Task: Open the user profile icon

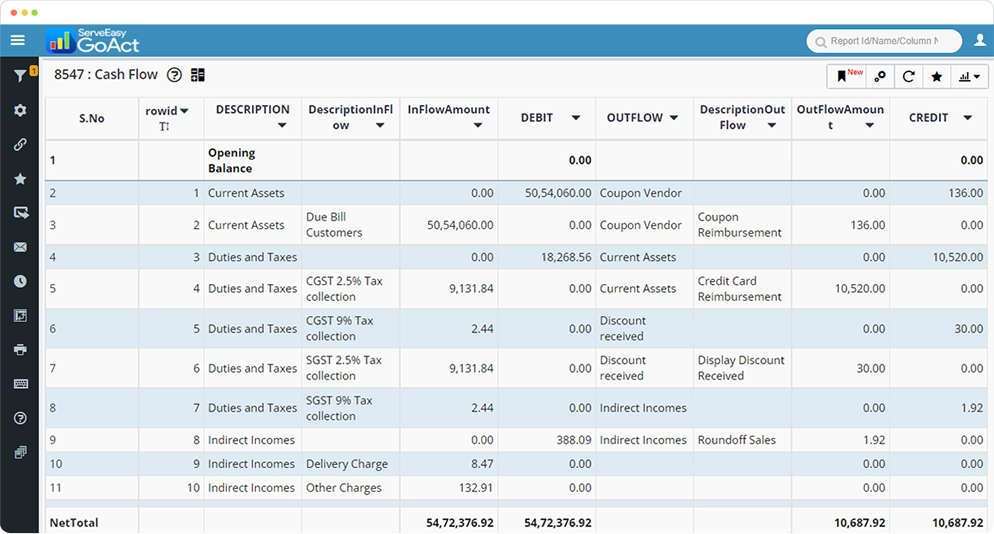Action: 979,40
